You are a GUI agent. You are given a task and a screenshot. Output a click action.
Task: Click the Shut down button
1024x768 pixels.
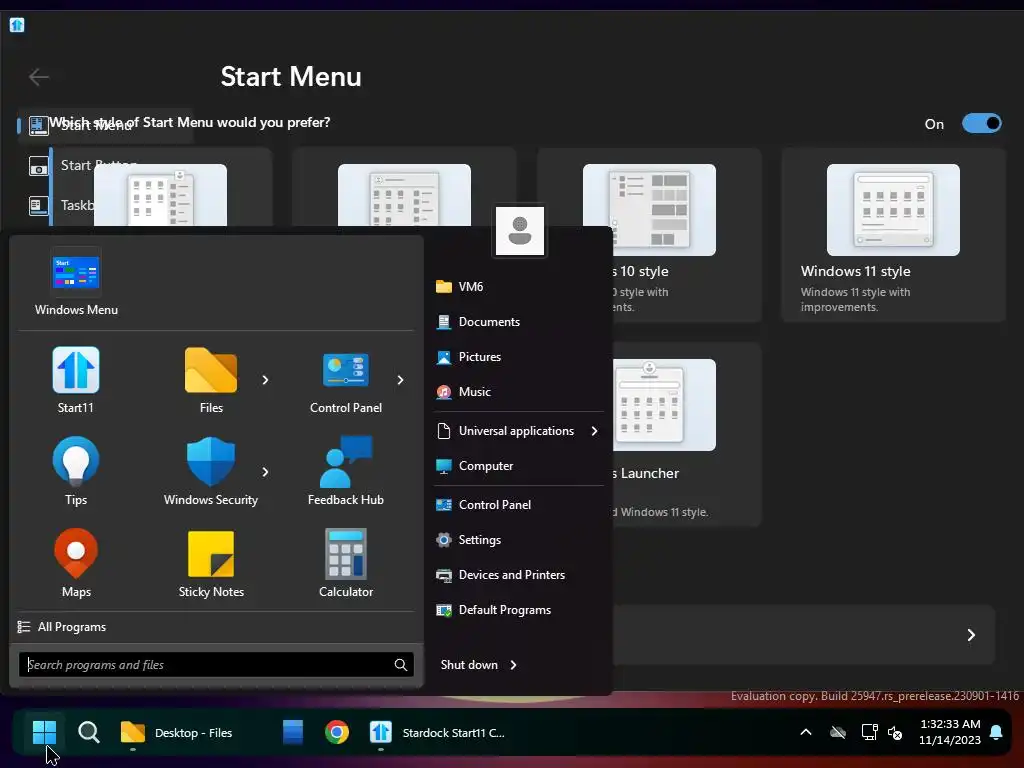click(x=469, y=665)
